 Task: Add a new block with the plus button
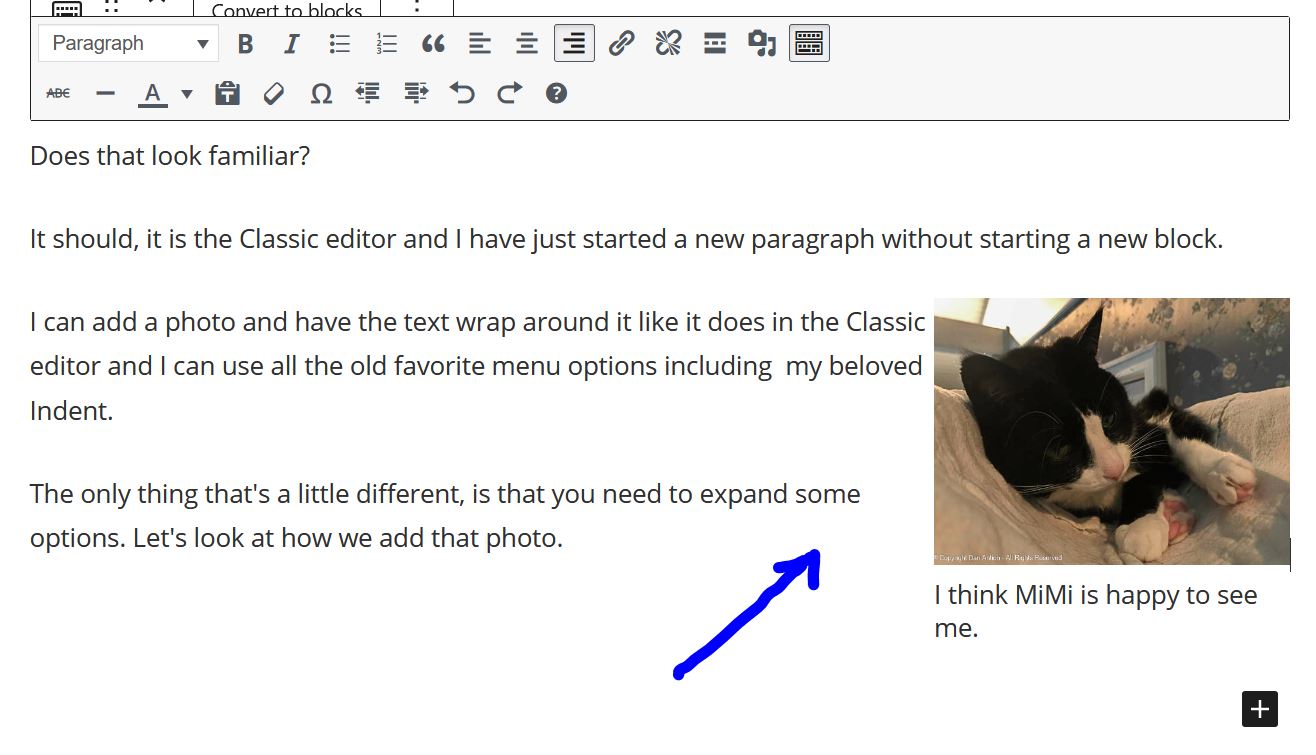1259,709
